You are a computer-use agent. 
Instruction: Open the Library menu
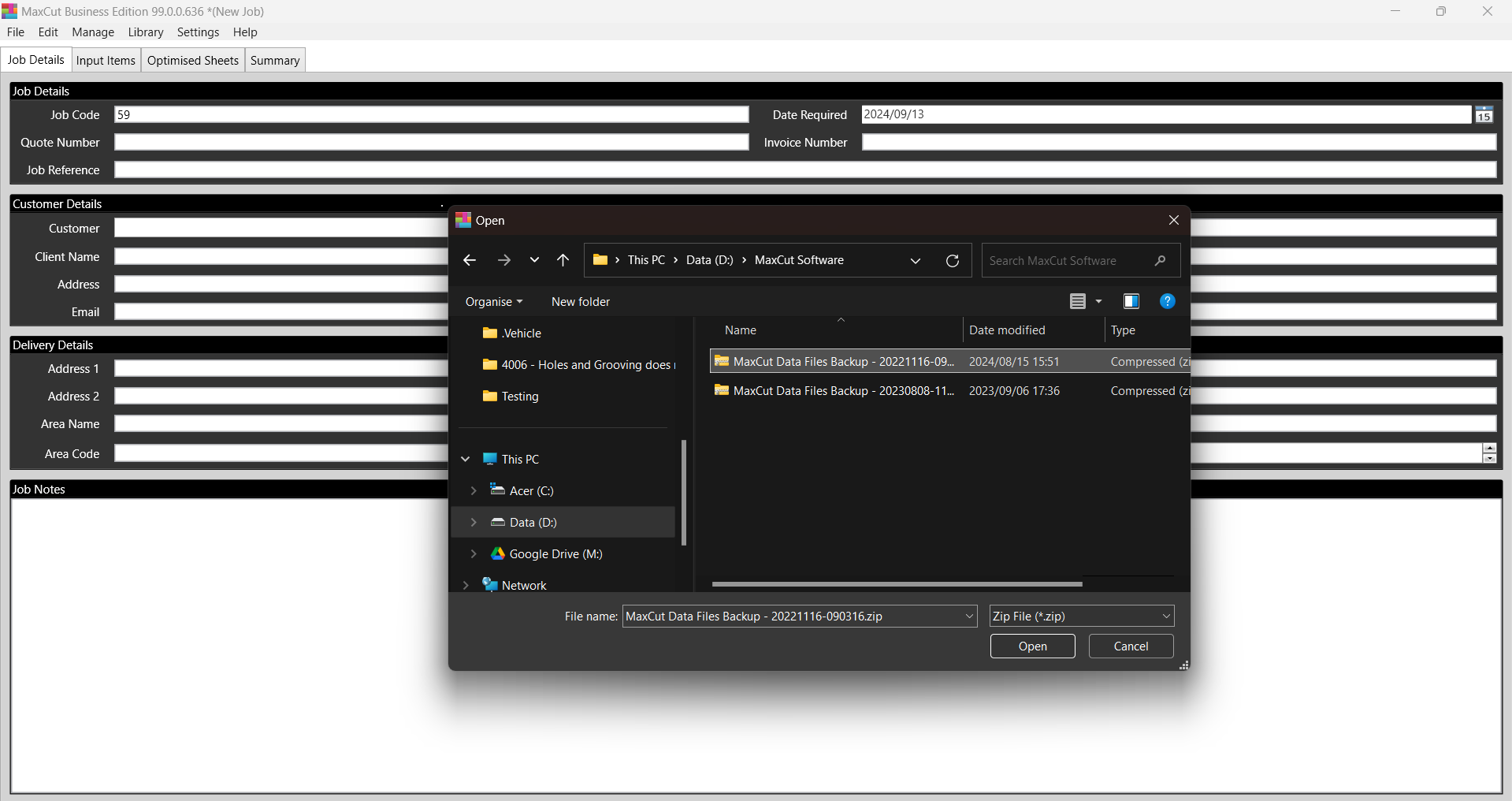[146, 32]
